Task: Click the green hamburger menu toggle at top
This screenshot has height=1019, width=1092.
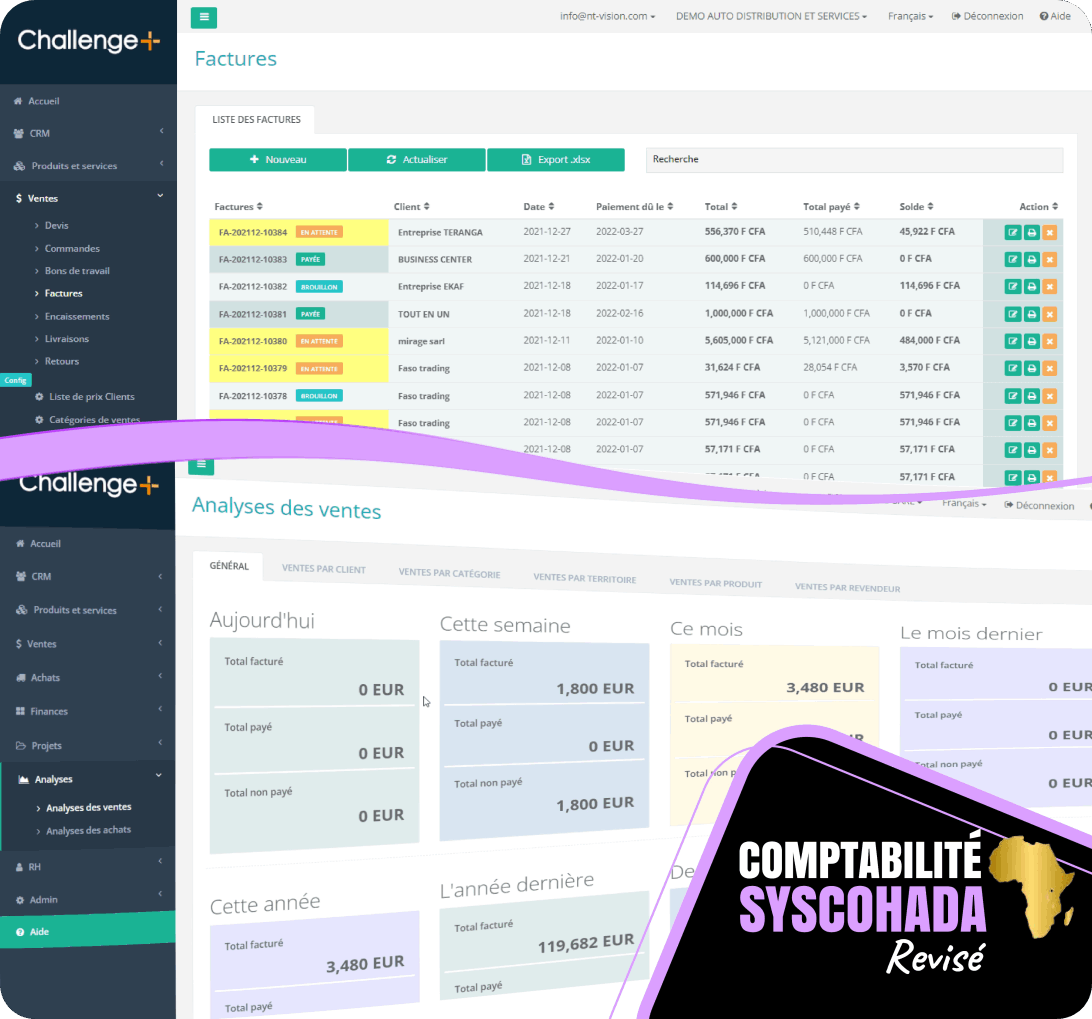Action: pos(203,17)
